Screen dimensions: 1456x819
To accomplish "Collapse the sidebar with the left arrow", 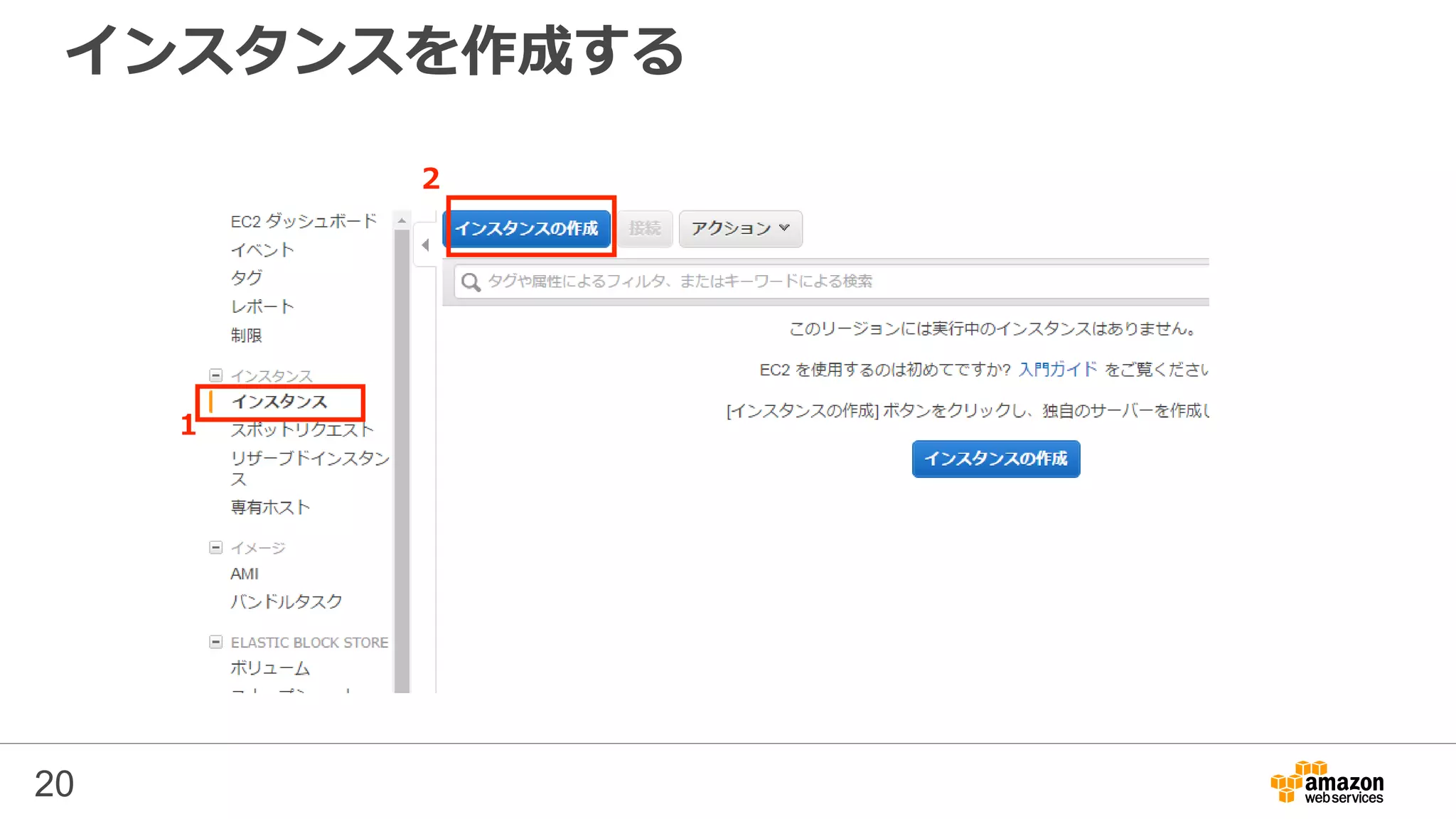I will coord(425,245).
